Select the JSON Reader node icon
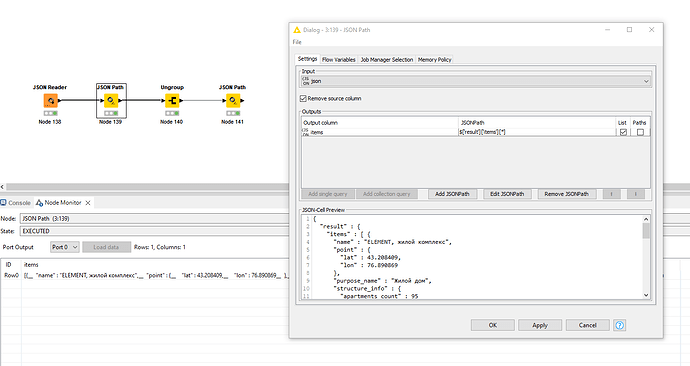690x366 pixels. (51, 101)
